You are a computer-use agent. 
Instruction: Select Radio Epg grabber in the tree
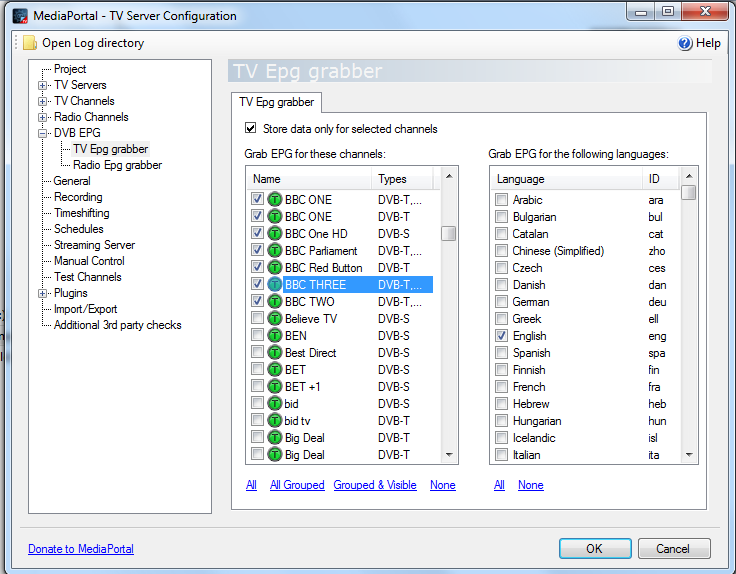pos(117,165)
